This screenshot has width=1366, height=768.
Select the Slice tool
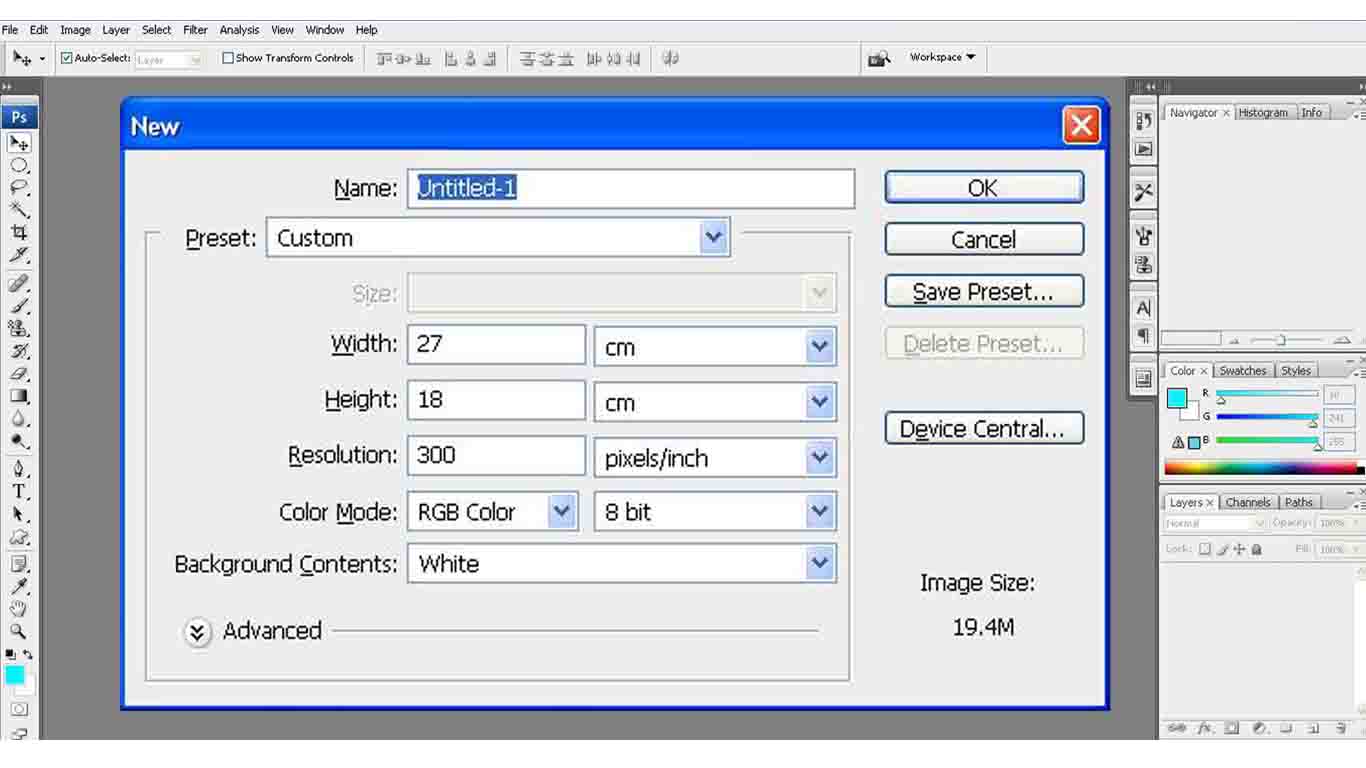click(19, 254)
